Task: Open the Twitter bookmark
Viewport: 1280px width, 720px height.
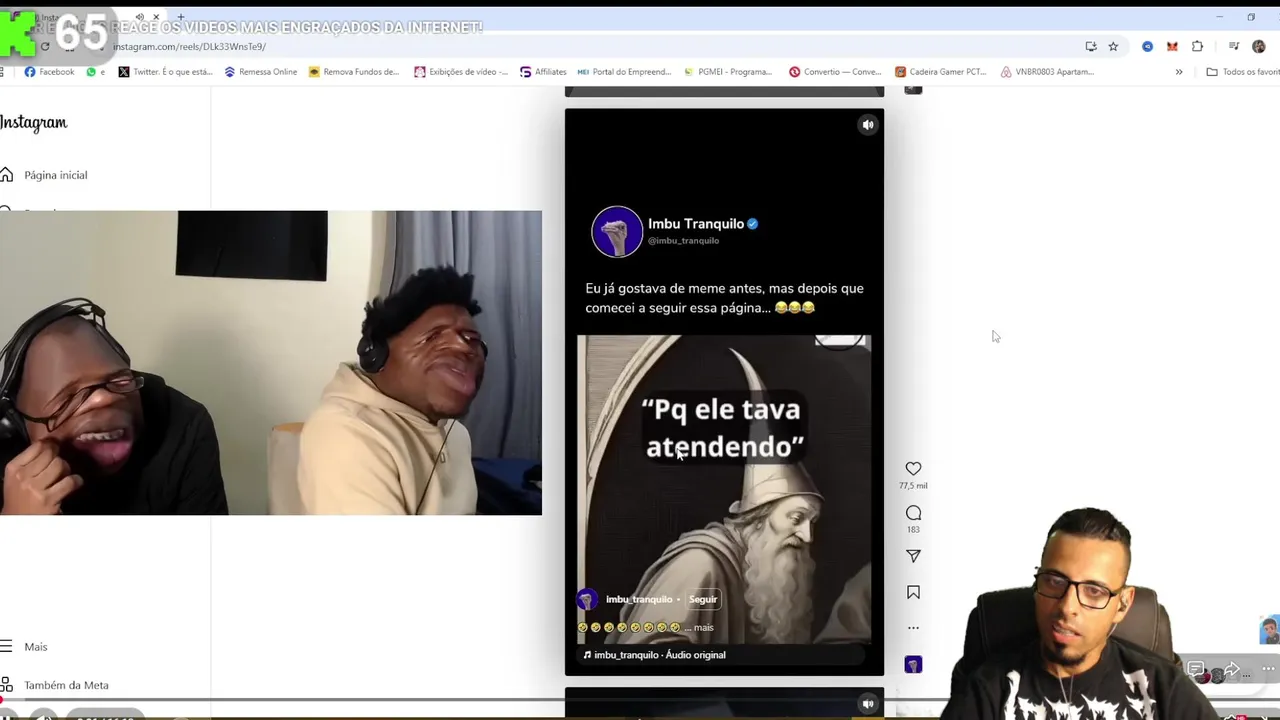Action: pyautogui.click(x=165, y=72)
